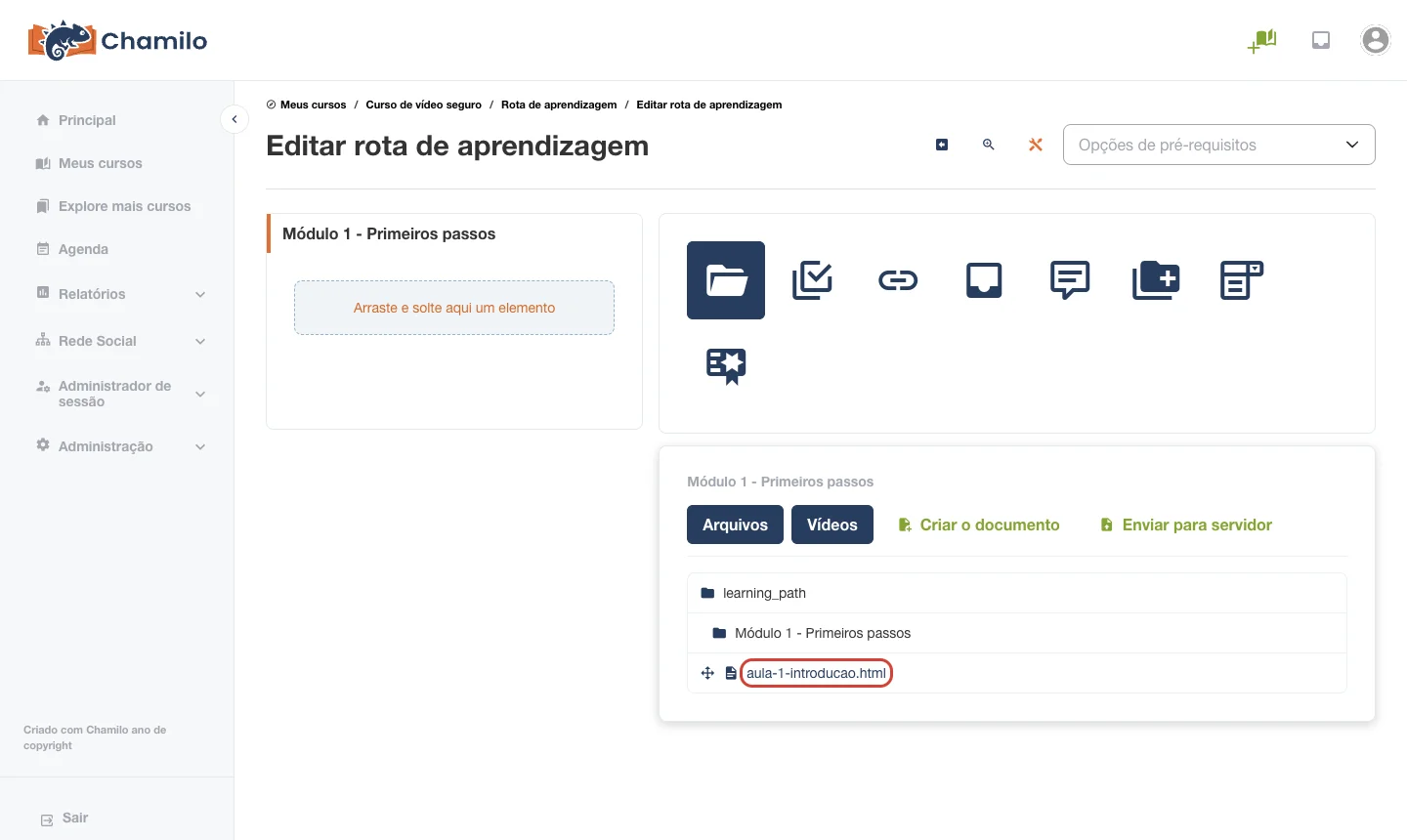Expand the Administração sidebar menu

coord(119,446)
